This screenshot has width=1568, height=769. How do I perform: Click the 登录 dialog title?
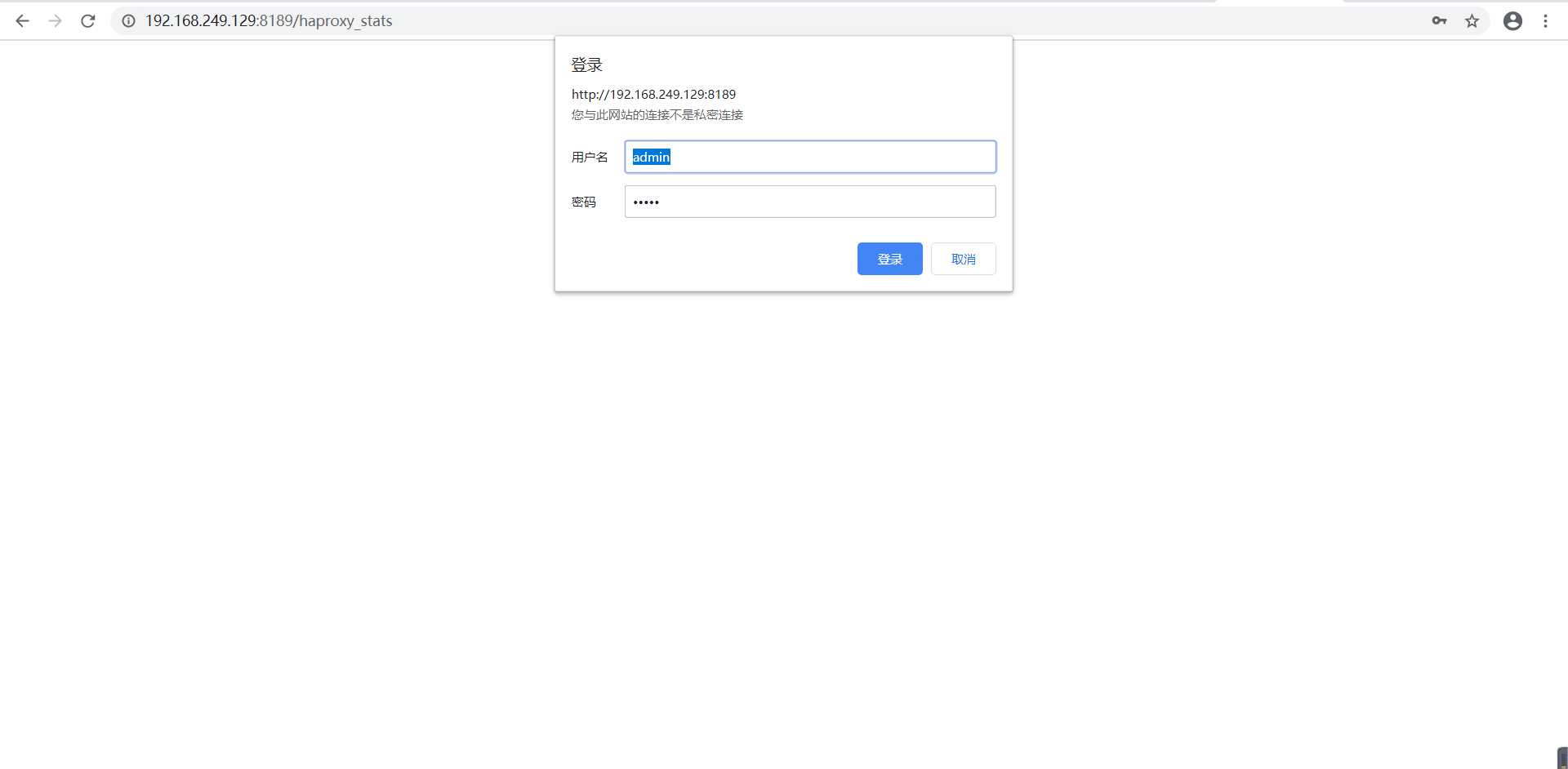pos(586,64)
